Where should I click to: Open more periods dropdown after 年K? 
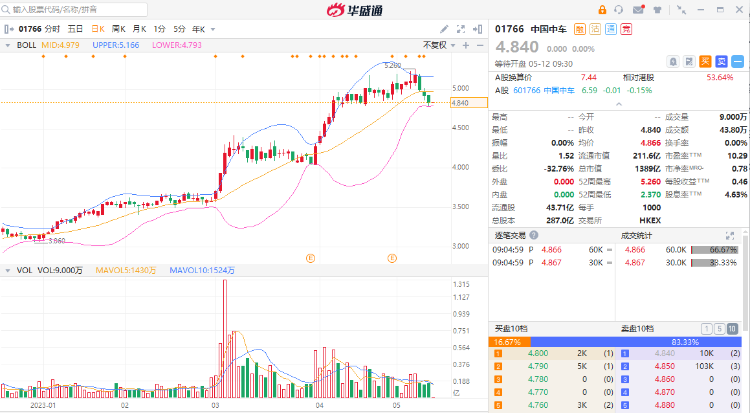pos(213,30)
